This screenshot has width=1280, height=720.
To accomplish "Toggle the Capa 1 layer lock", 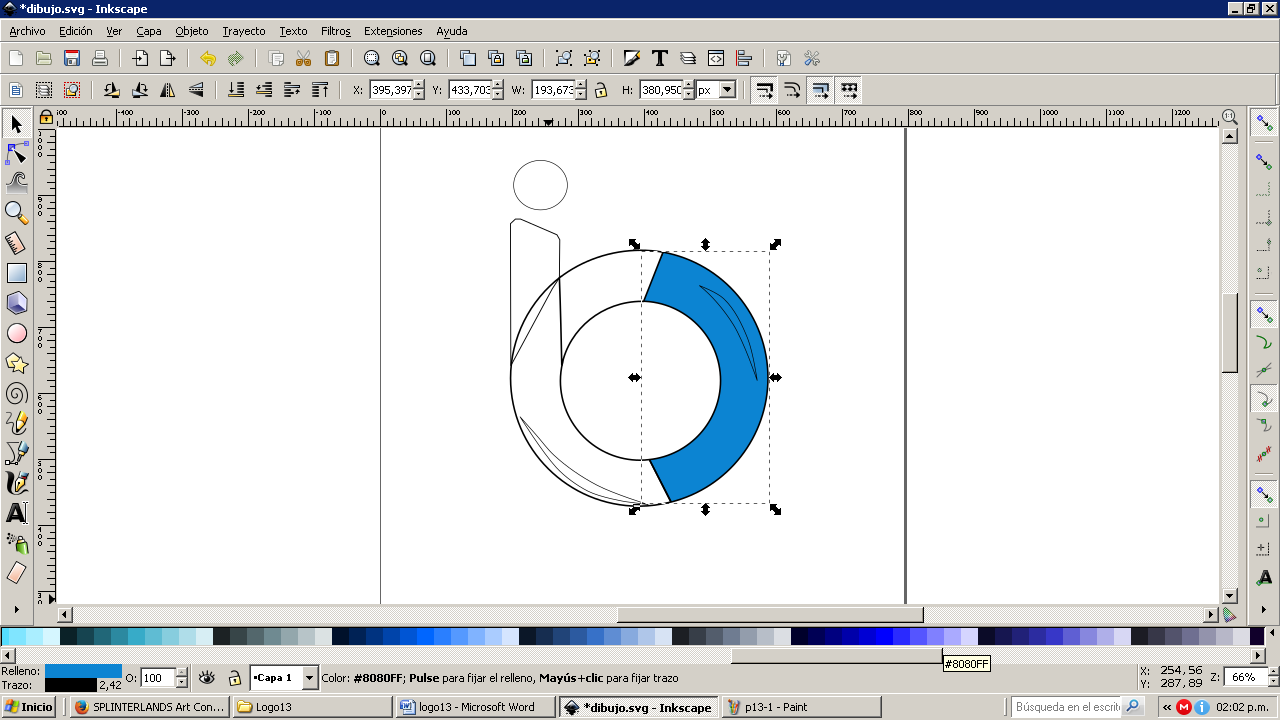I will pyautogui.click(x=234, y=677).
